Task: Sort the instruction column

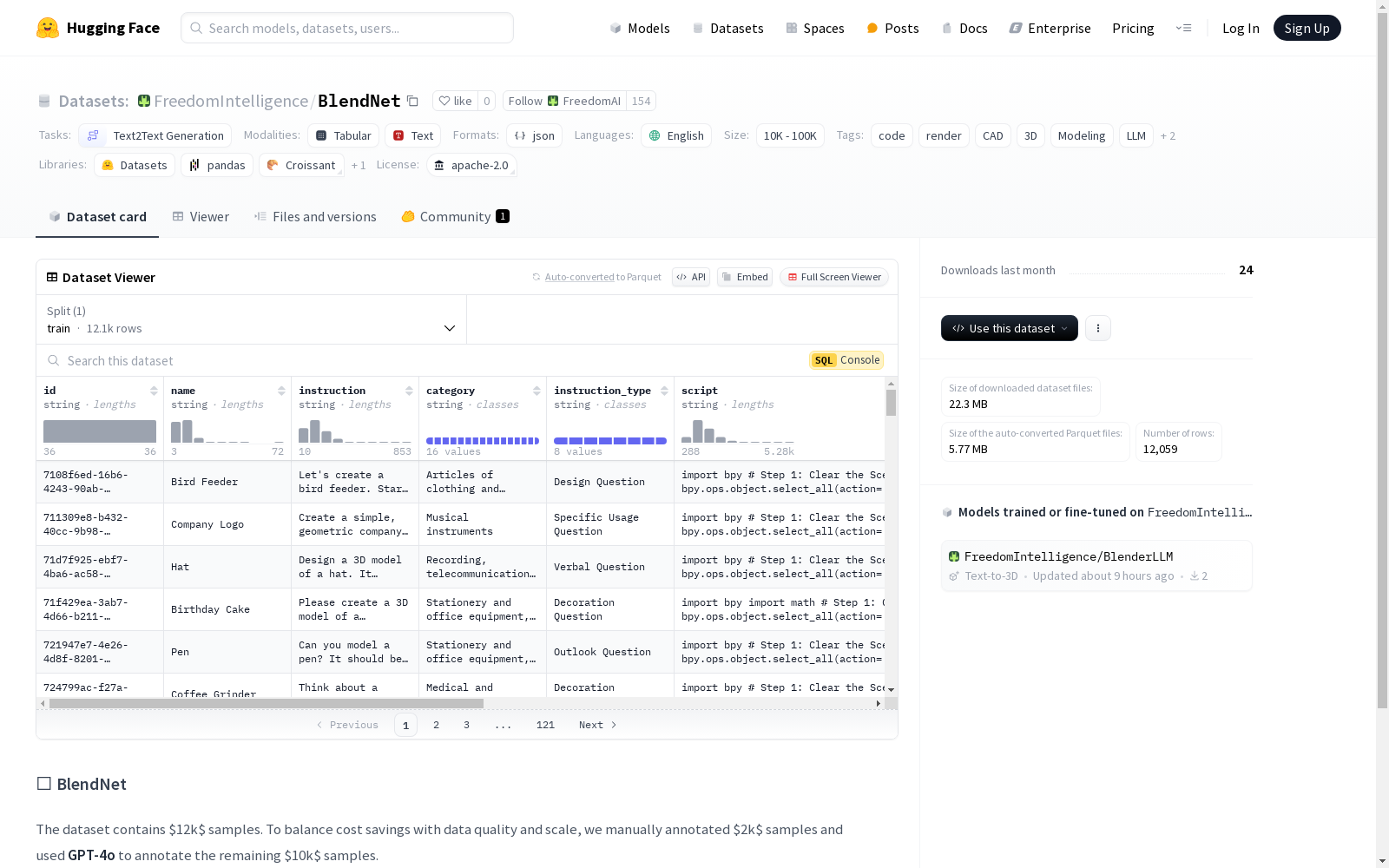Action: (x=409, y=391)
